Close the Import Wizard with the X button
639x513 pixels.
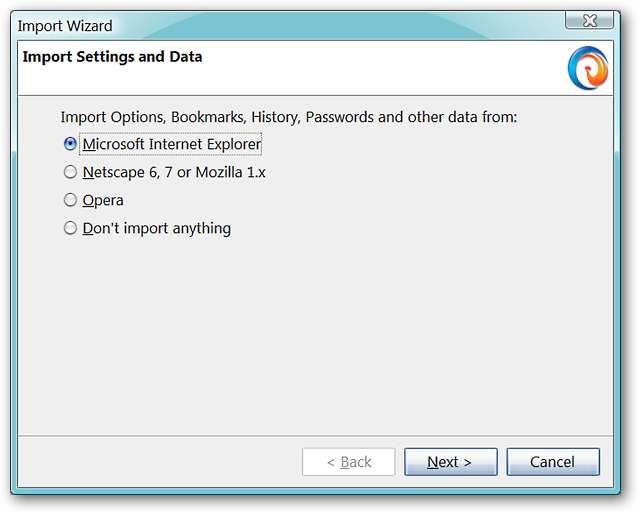pos(589,20)
